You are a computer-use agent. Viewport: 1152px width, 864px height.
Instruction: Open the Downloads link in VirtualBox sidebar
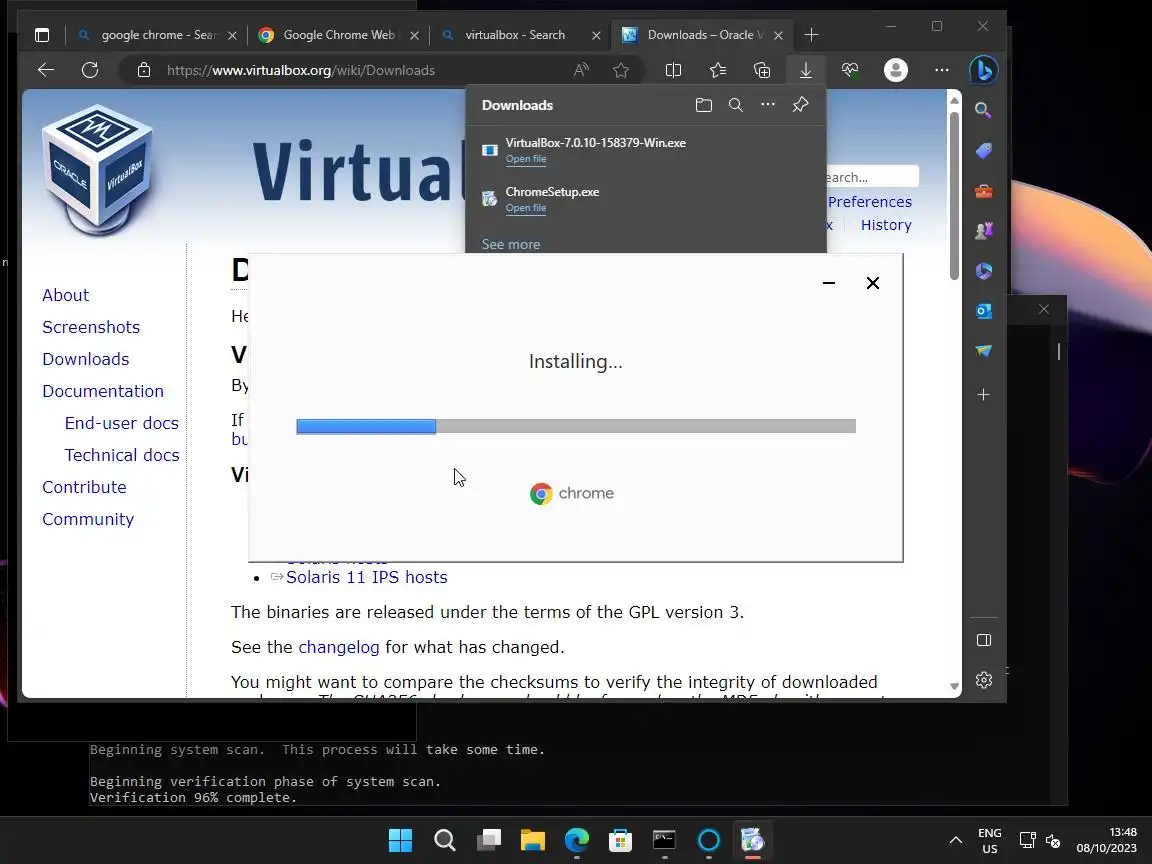[85, 359]
